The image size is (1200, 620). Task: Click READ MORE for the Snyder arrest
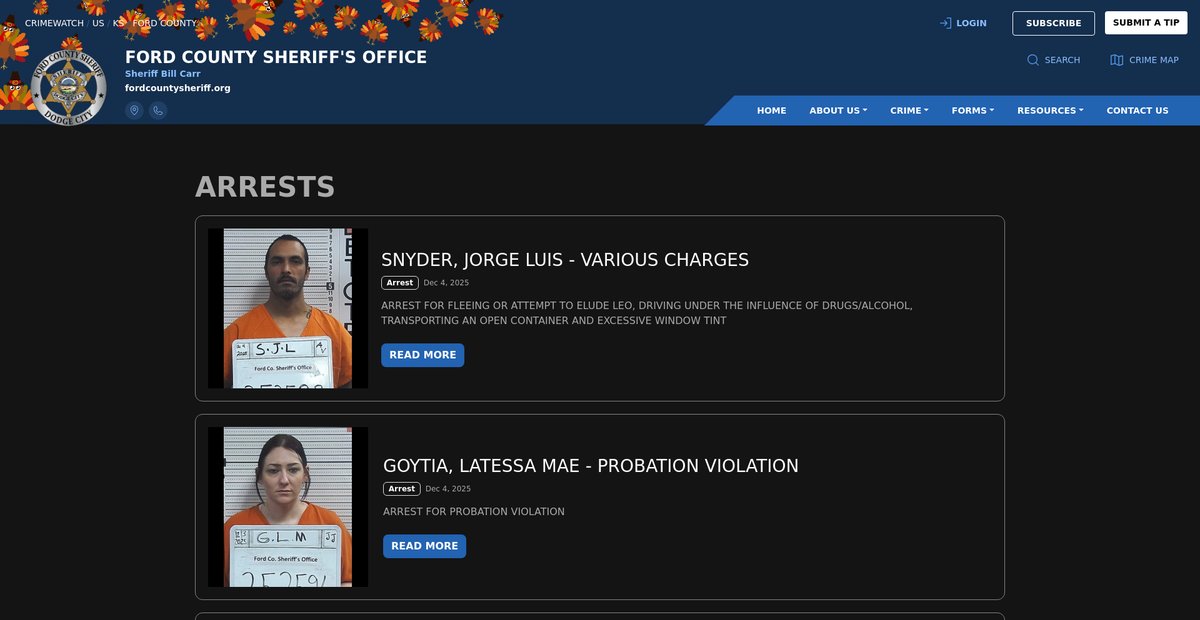422,355
